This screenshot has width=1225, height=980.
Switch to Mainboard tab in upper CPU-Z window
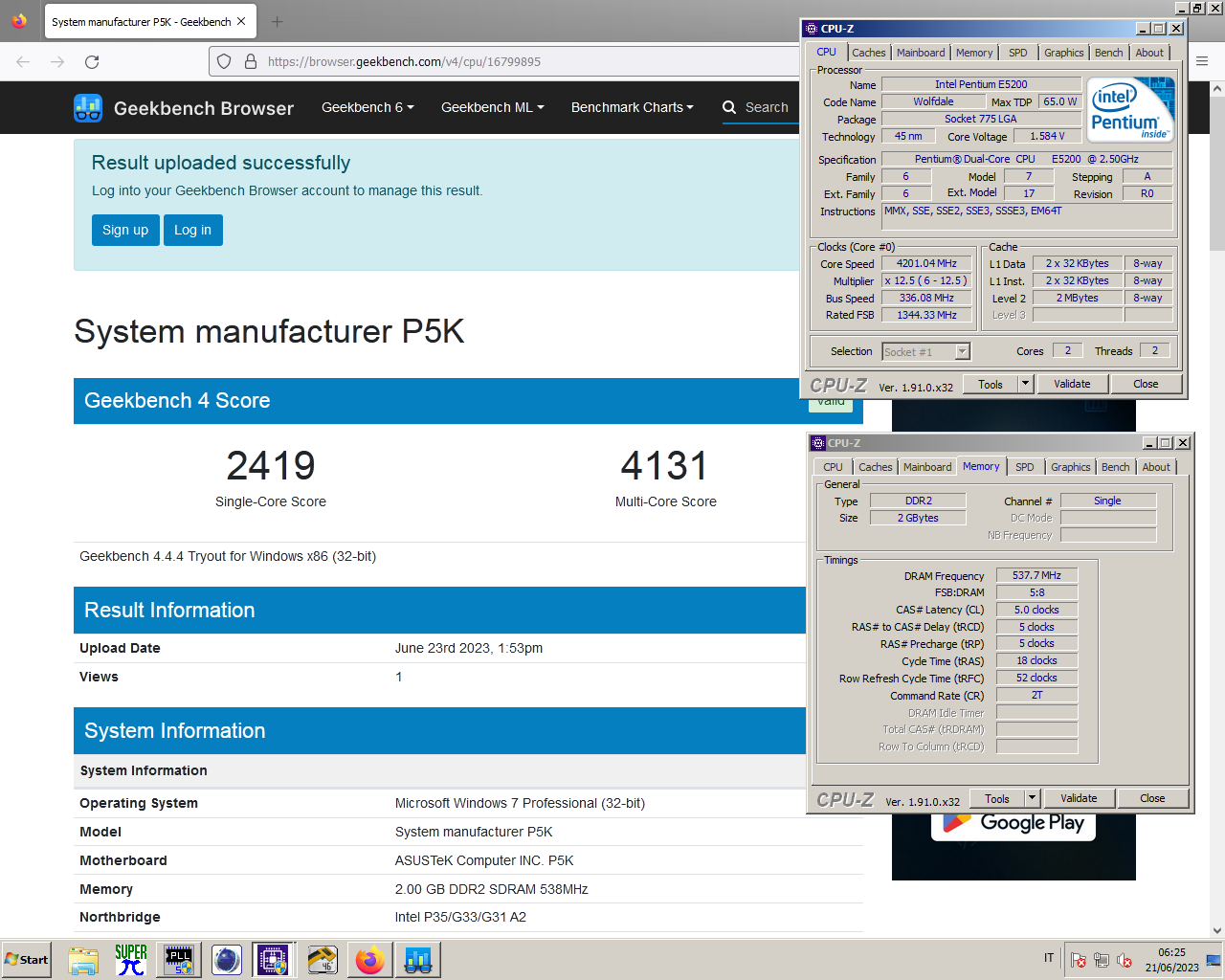(921, 53)
